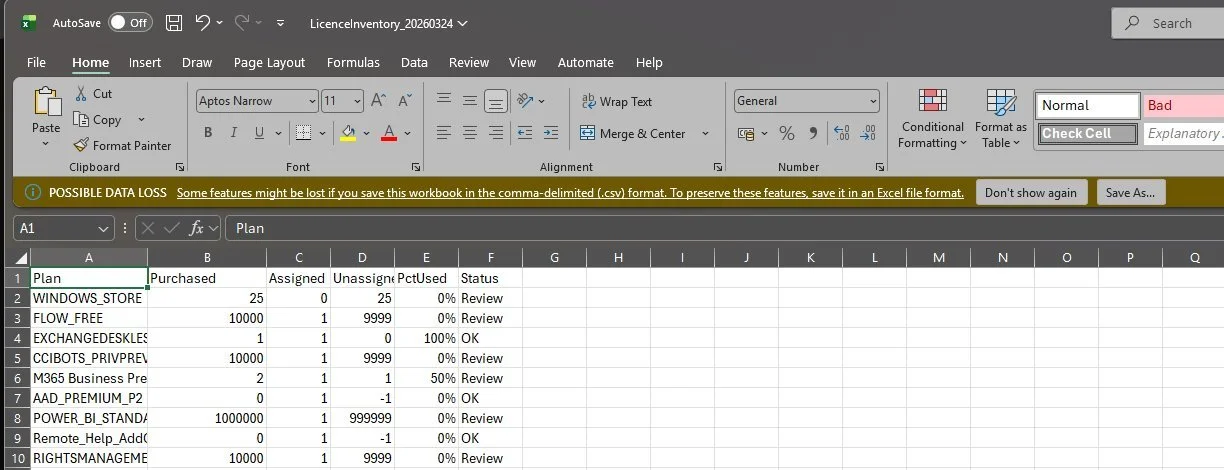Click the Save As... button
1224x470 pixels.
click(x=1131, y=193)
